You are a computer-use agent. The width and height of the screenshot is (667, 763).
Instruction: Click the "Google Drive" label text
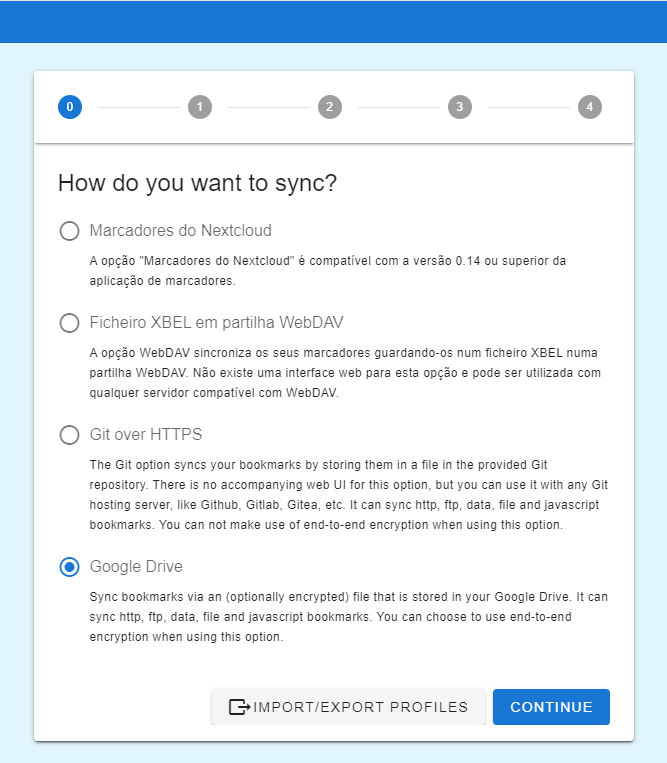click(x=136, y=567)
